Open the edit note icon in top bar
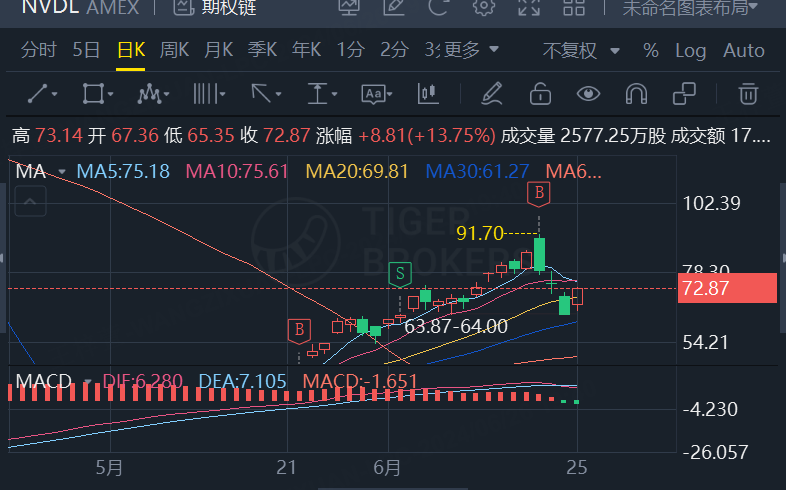This screenshot has height=490, width=786. 394,7
